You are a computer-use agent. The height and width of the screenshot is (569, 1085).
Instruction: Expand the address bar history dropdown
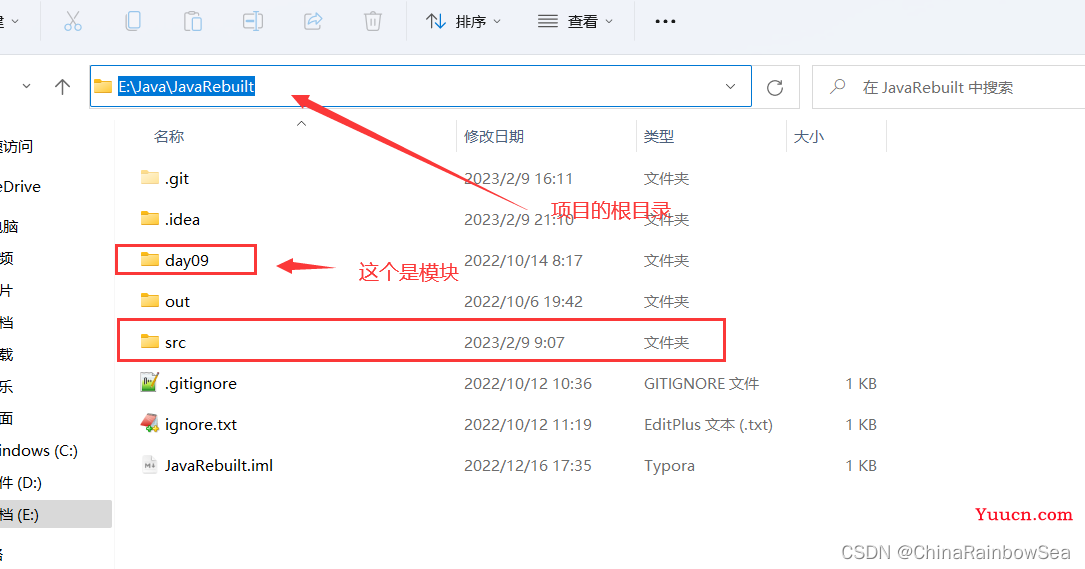pos(730,87)
